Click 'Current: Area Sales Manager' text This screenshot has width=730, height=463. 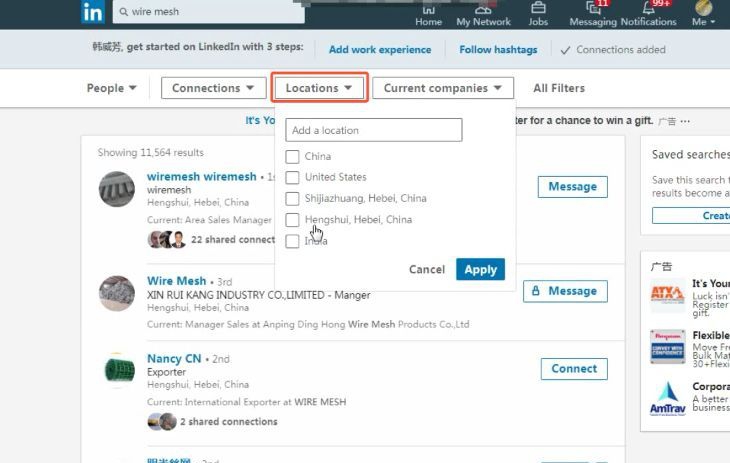[x=209, y=220]
